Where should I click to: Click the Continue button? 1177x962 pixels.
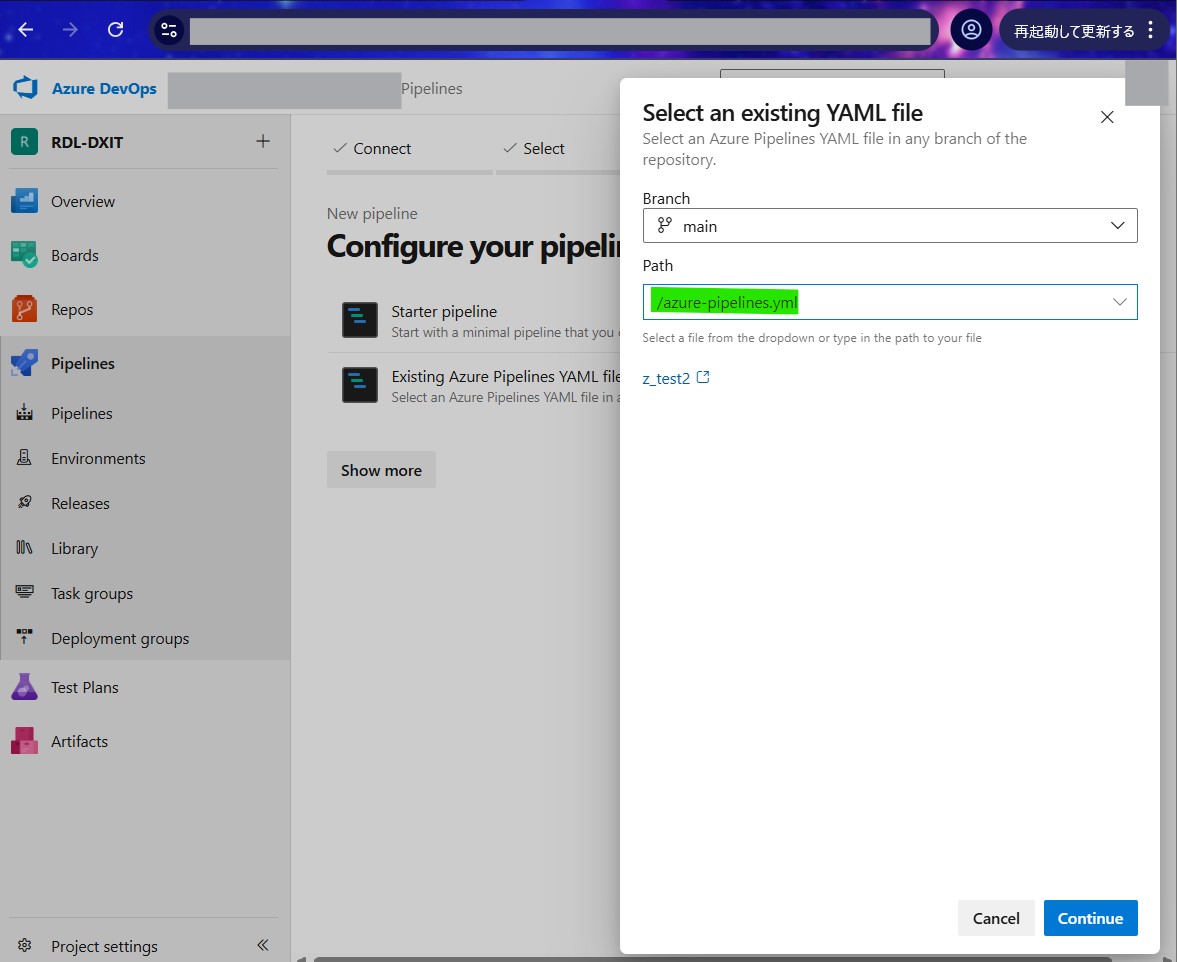pyautogui.click(x=1090, y=918)
